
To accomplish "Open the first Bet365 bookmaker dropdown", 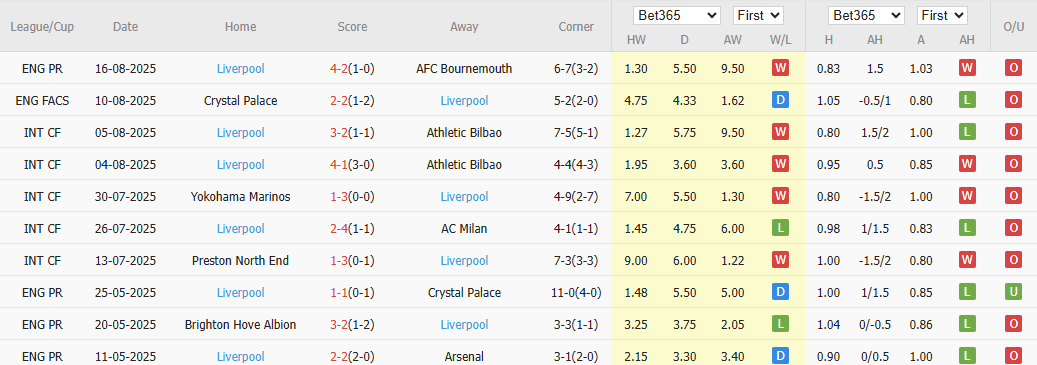I will coord(677,15).
